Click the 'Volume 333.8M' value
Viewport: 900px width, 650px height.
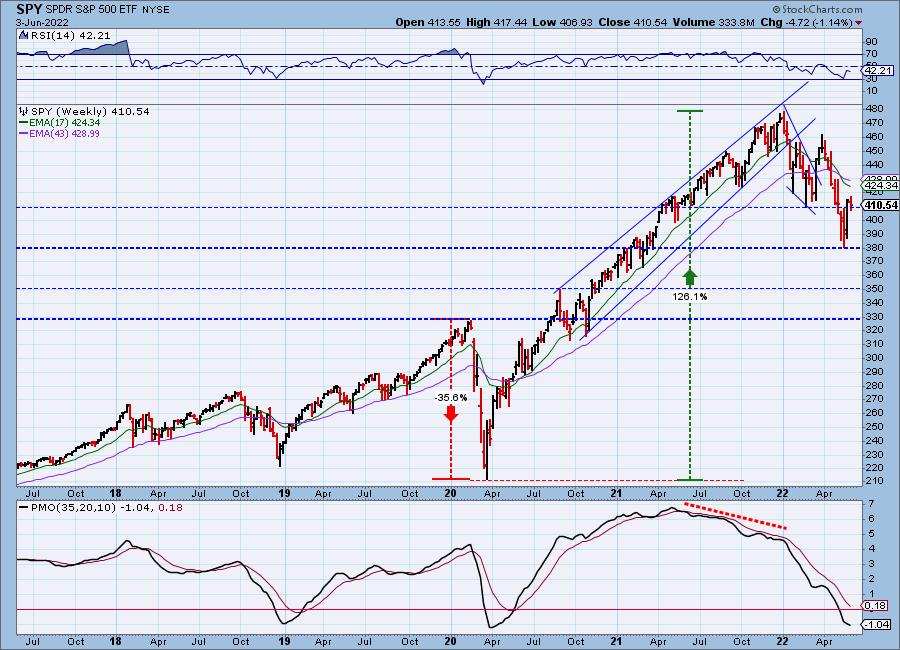pyautogui.click(x=713, y=22)
